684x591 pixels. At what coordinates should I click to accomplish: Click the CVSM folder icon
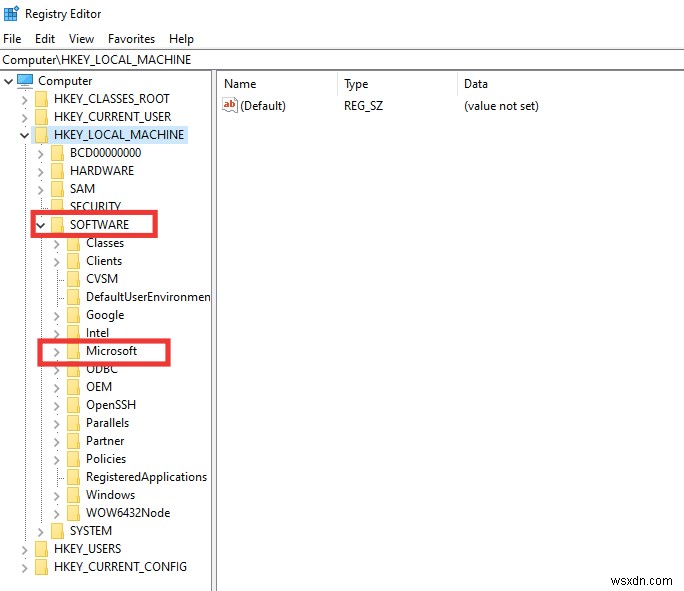74,279
